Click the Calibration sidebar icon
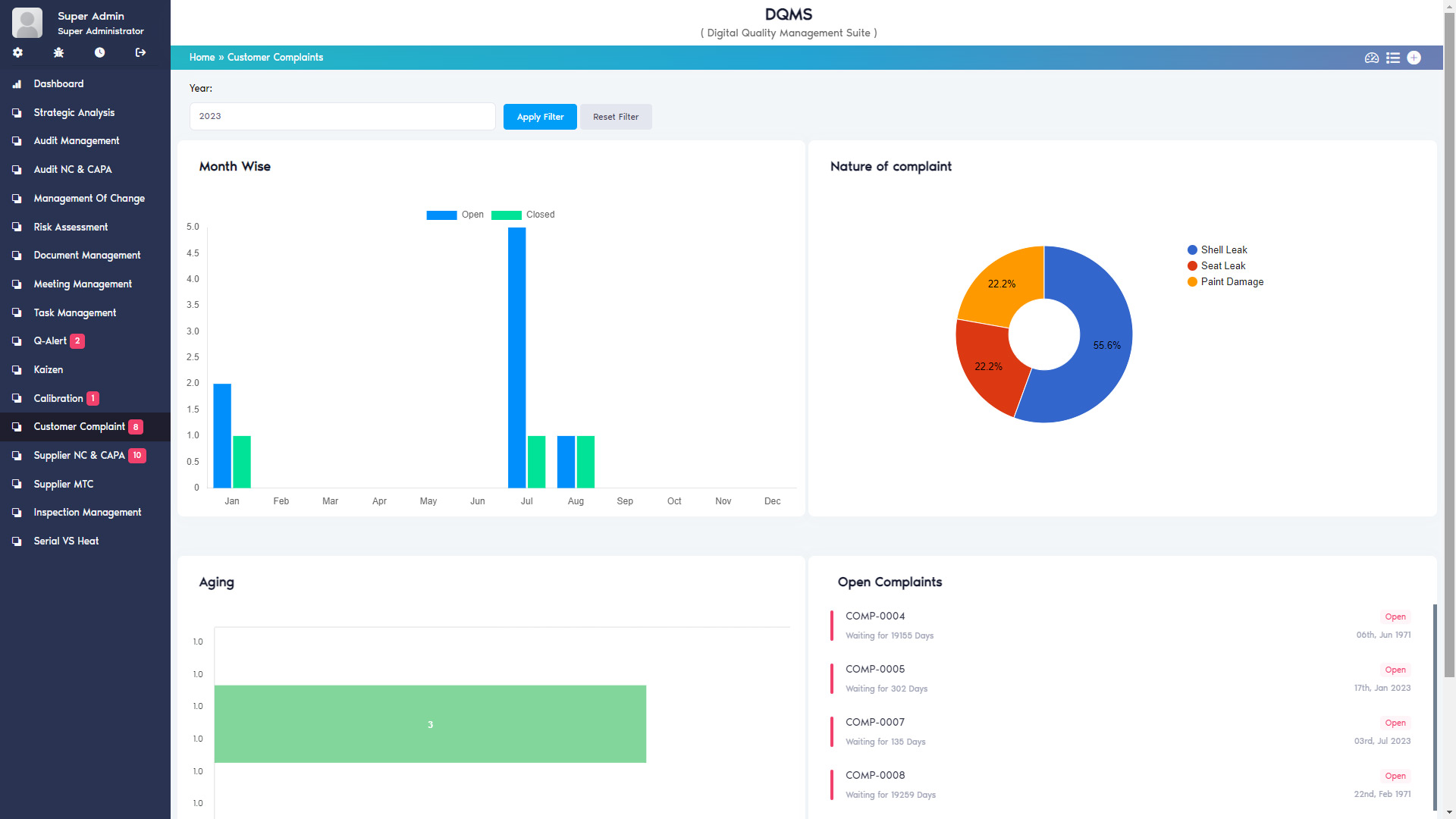Screen dimensions: 1456x819 (17, 398)
